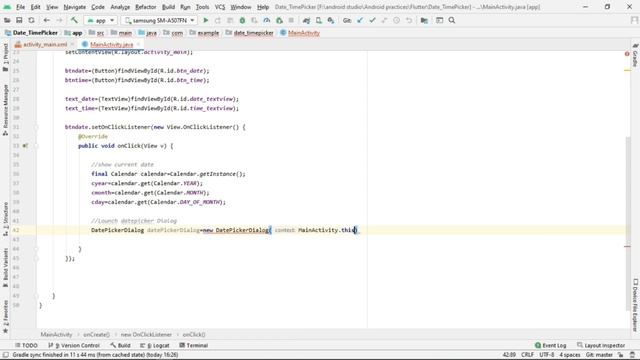Open the Refactor menu
Viewport: 640px width, 360px height.
click(146, 7)
